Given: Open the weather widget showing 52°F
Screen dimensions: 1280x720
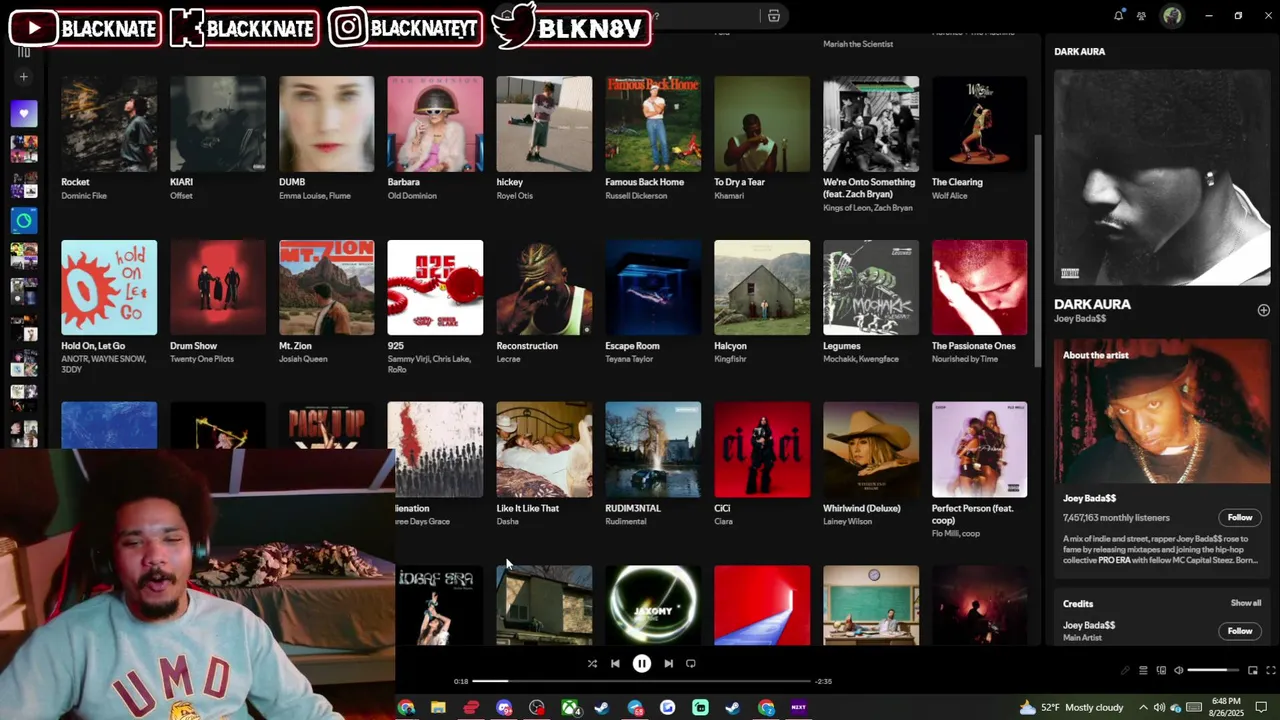Looking at the screenshot, I should [1070, 707].
